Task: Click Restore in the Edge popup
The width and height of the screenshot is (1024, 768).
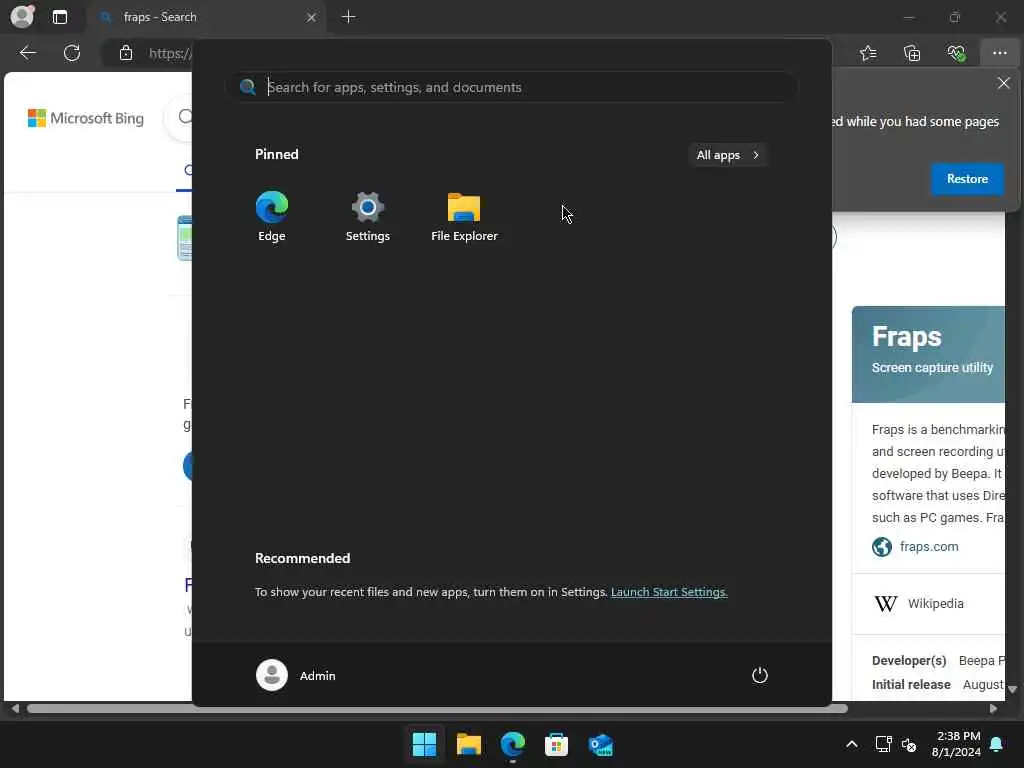Action: pyautogui.click(x=967, y=179)
